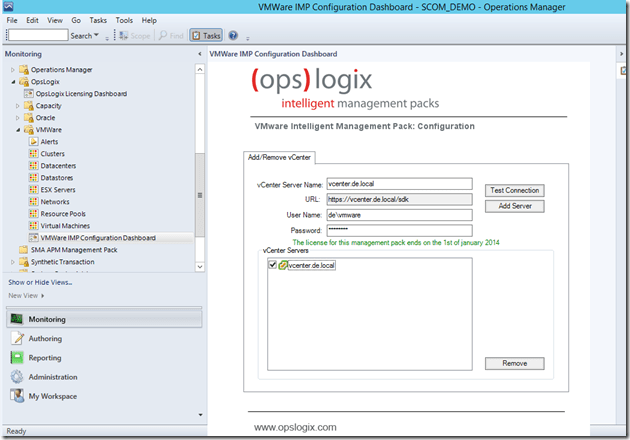Open the Administration gear icon
This screenshot has width=630, height=440.
[x=16, y=377]
